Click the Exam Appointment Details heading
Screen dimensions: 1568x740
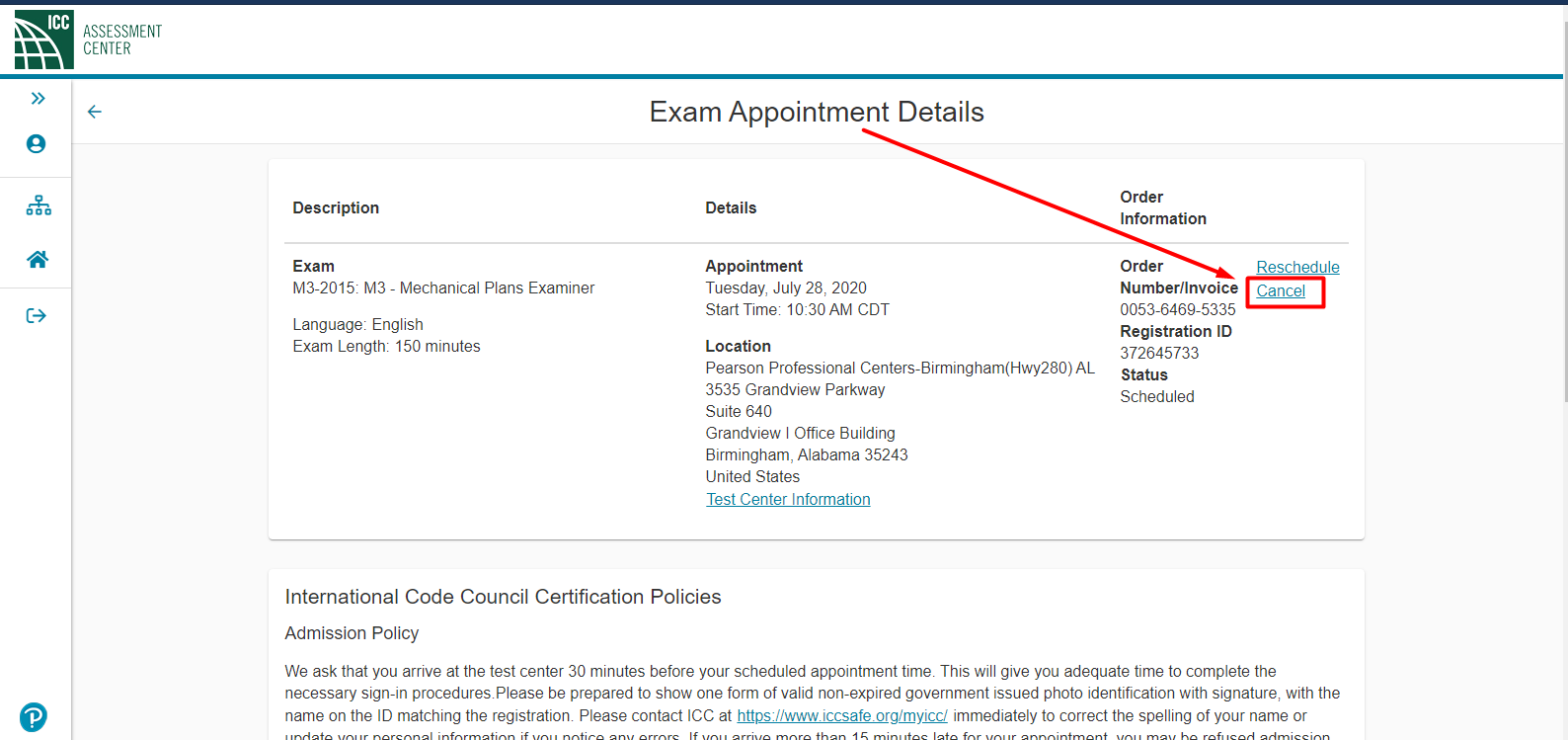pos(817,112)
